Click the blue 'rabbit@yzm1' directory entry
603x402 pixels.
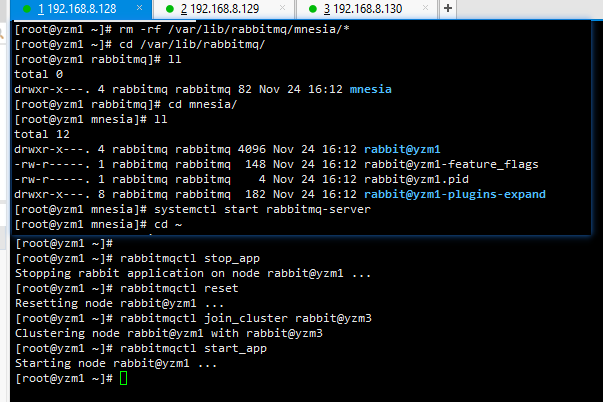pos(402,149)
